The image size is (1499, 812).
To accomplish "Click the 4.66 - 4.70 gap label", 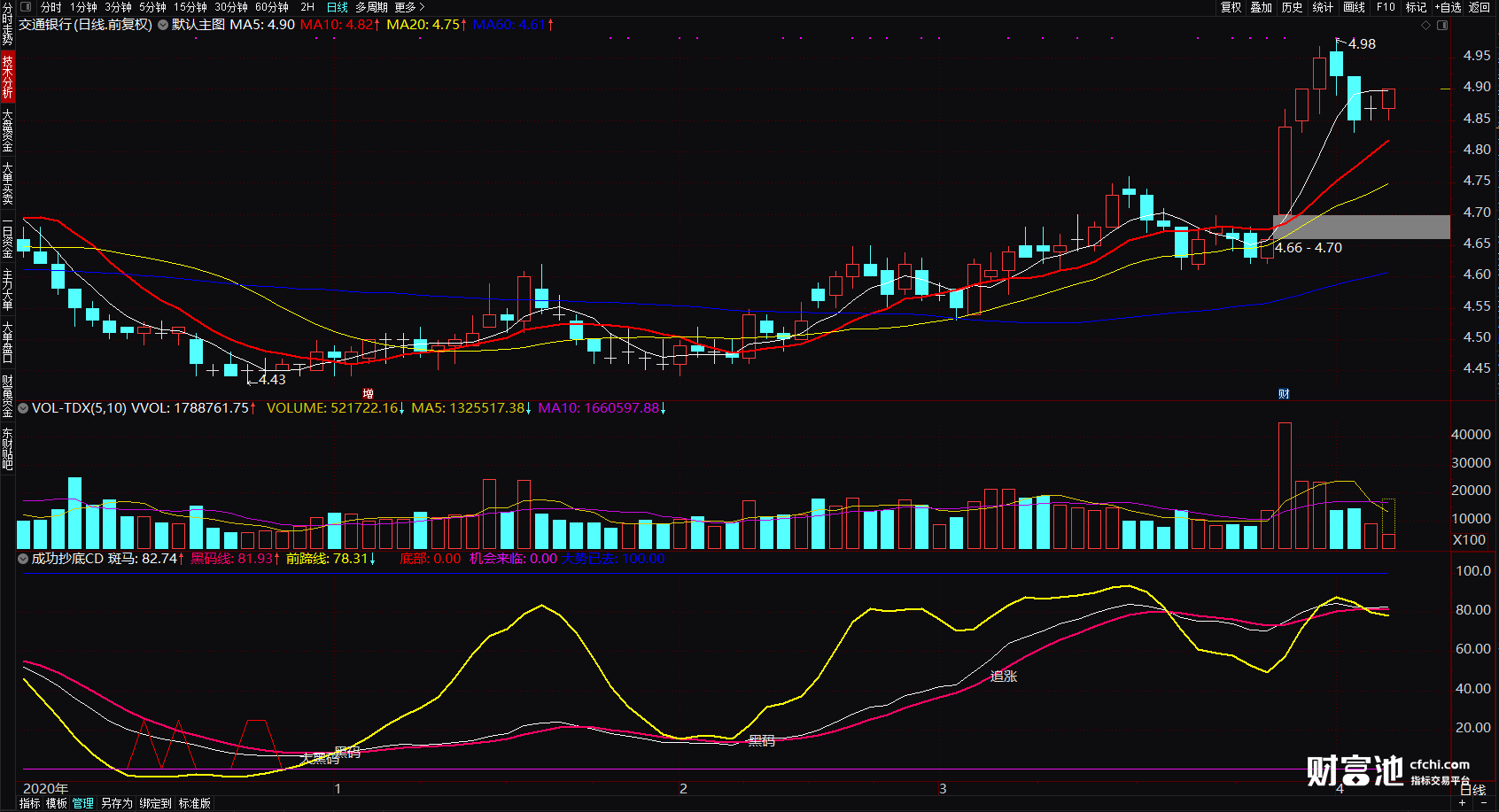I will click(x=1309, y=248).
